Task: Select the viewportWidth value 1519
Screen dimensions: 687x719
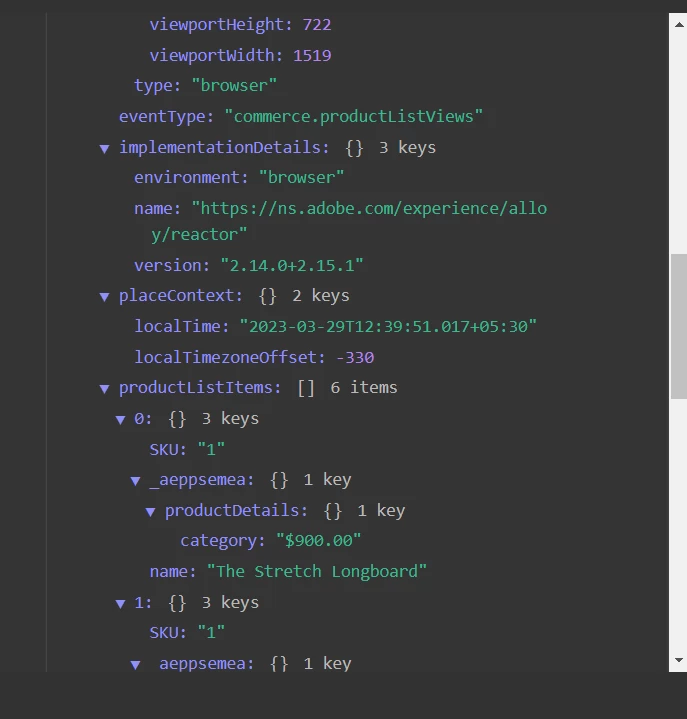Action: pyautogui.click(x=312, y=55)
